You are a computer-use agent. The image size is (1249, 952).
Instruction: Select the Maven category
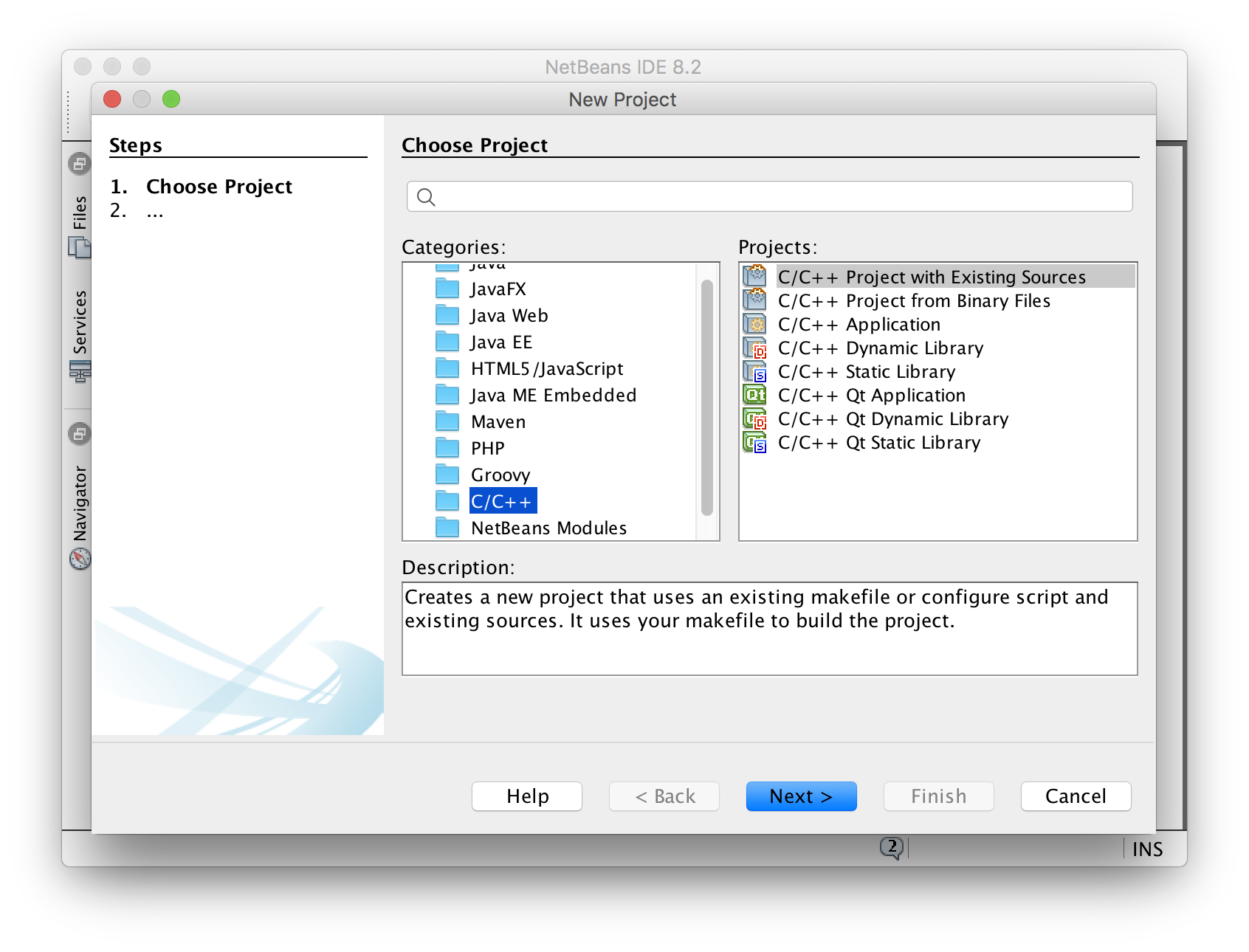(x=498, y=421)
